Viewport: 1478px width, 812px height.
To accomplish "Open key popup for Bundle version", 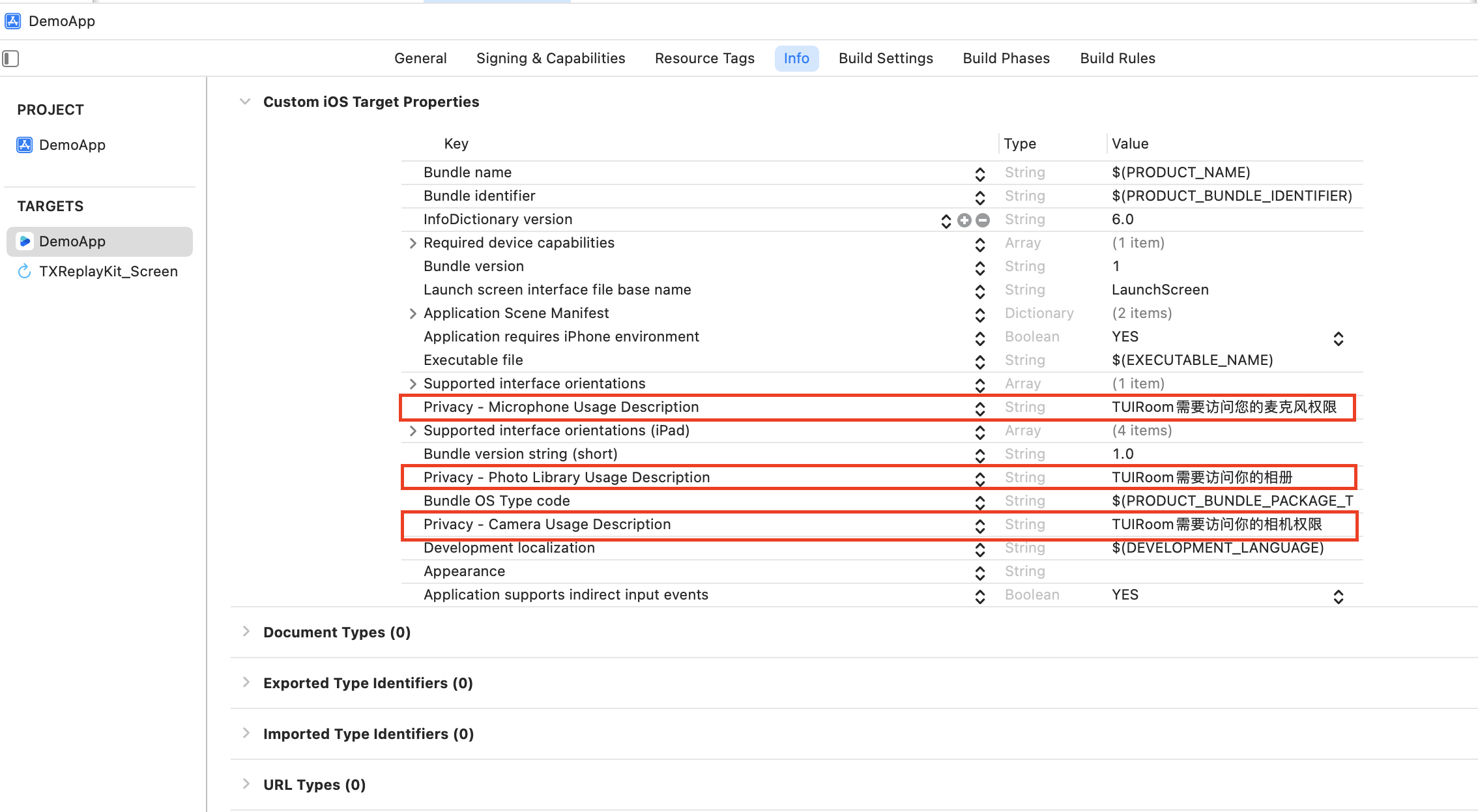I will click(980, 268).
